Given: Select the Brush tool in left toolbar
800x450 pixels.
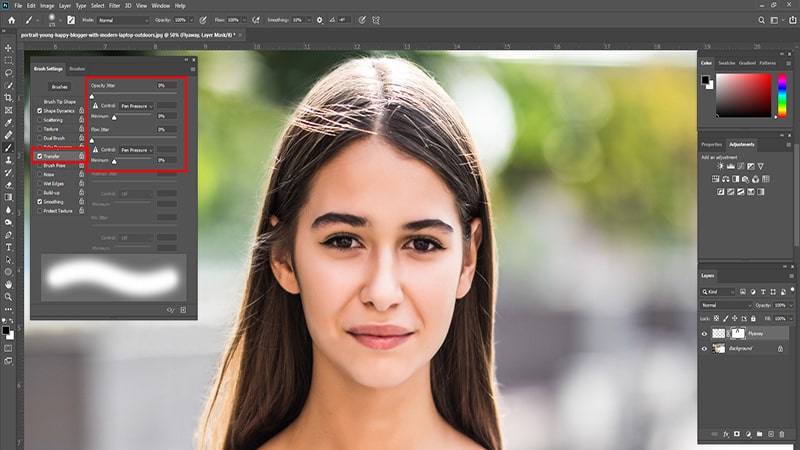Looking at the screenshot, I should 8,147.
